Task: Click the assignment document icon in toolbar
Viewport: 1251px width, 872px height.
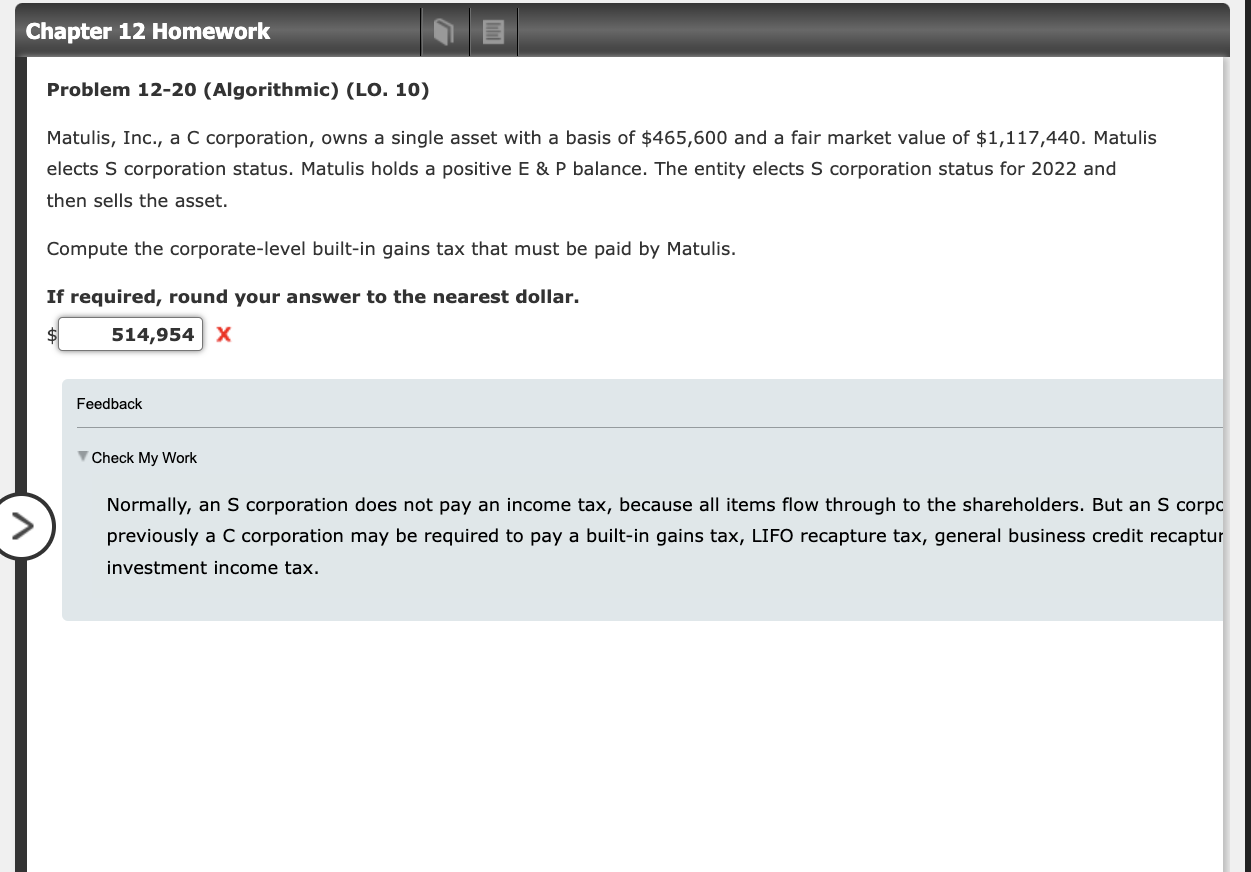Action: point(493,31)
